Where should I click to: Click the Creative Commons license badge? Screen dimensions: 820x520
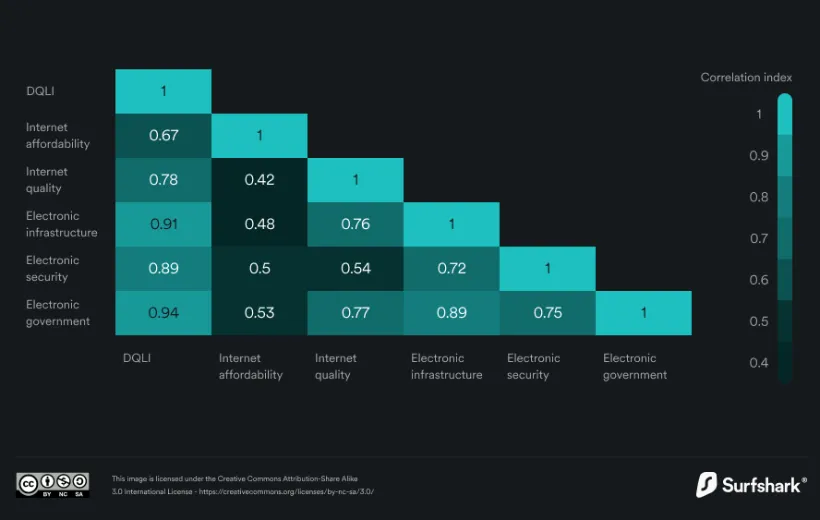click(53, 485)
